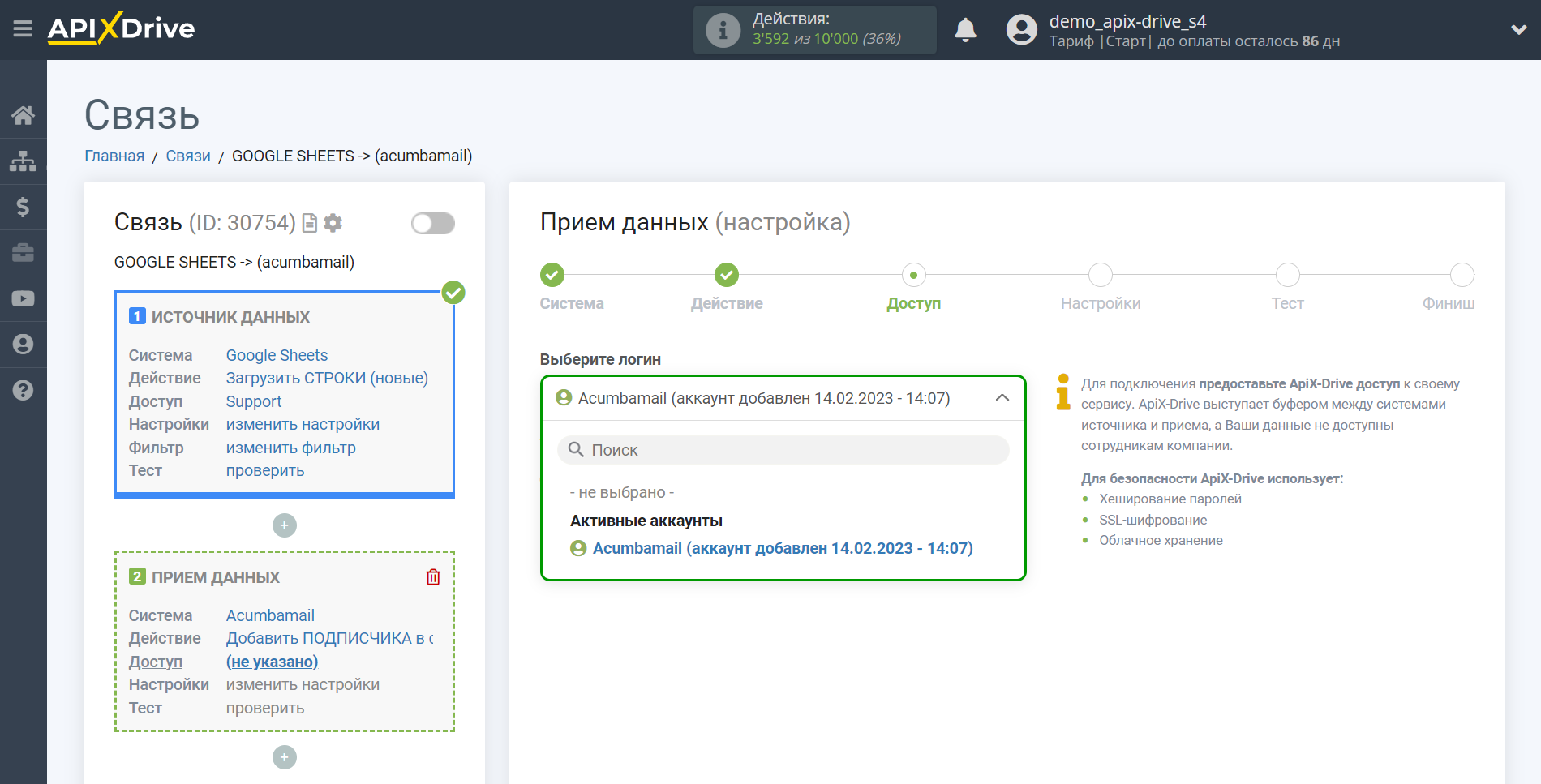Viewport: 1541px width, 784px height.
Task: Select - не выбрано - option
Action: [x=622, y=492]
